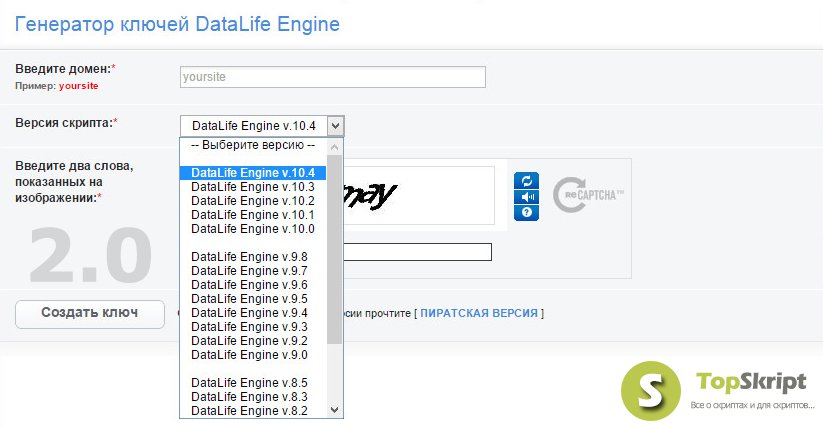
Task: Click the reCAPTCHA audio challenge icon
Action: click(x=526, y=197)
